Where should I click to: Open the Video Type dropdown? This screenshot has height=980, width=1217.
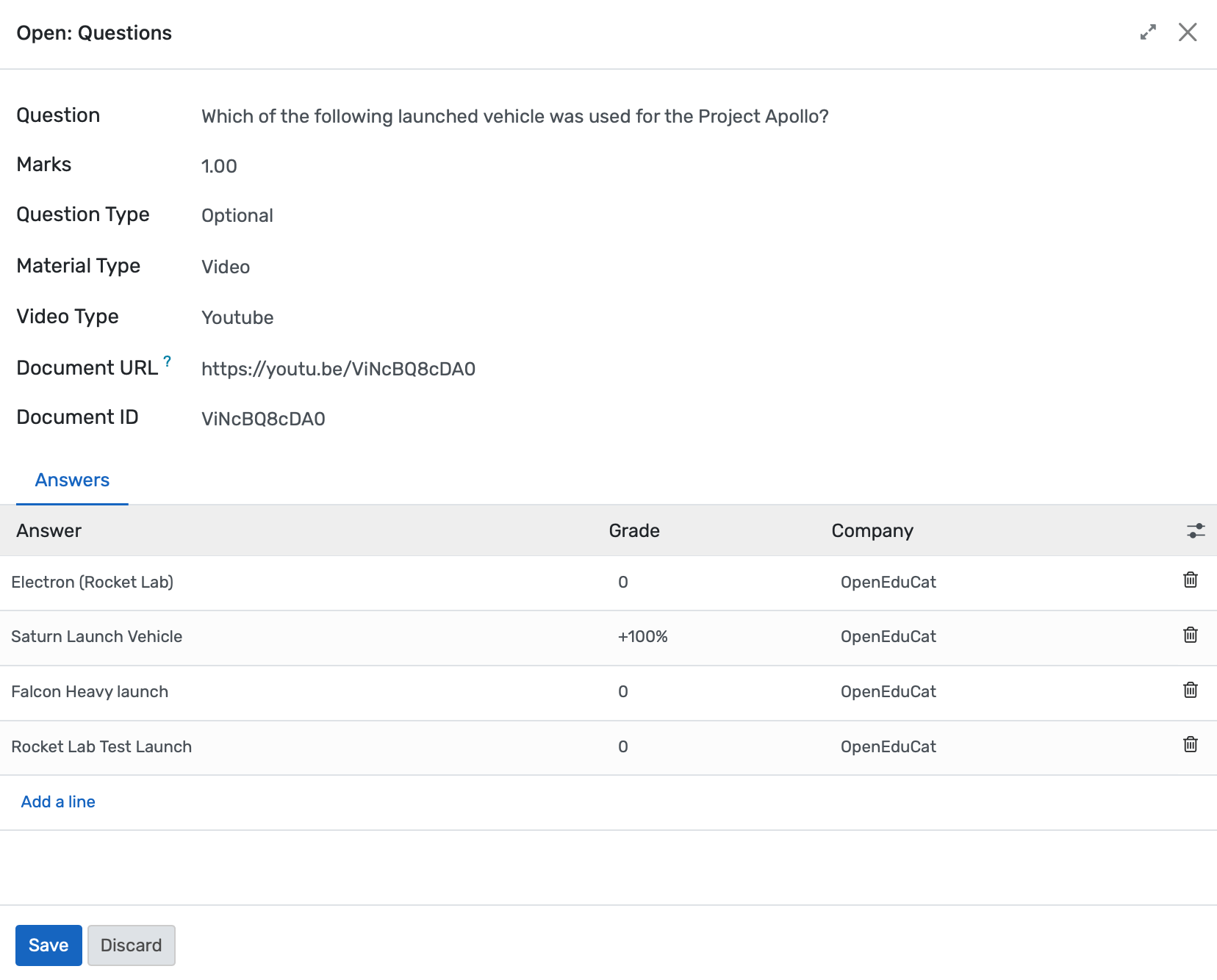tap(237, 317)
